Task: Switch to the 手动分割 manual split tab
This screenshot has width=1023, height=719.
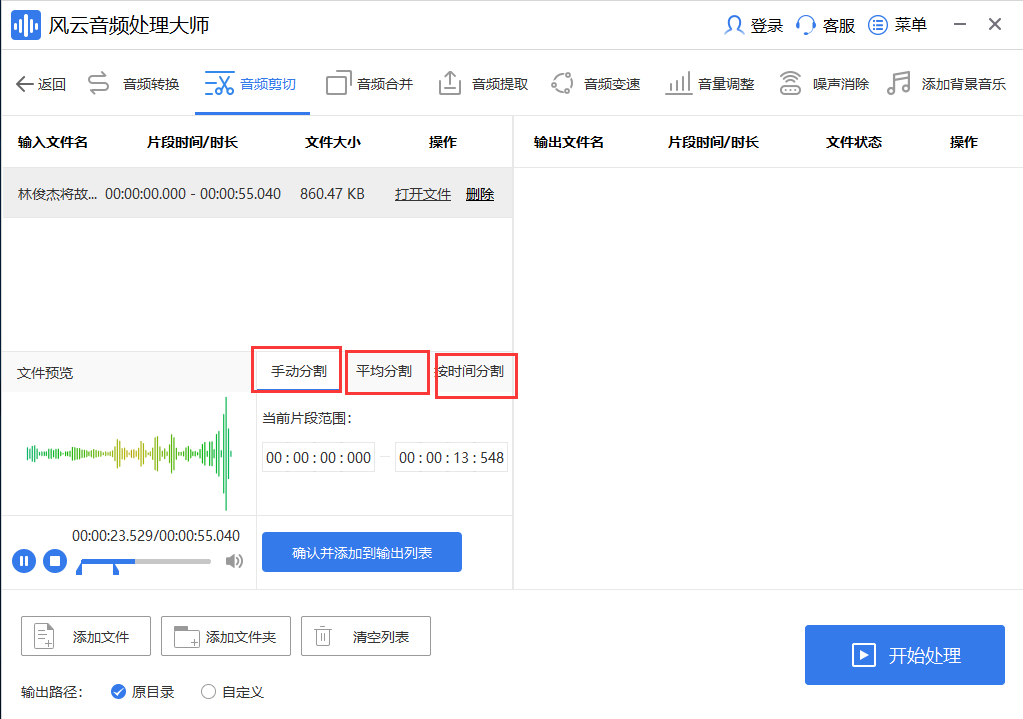Action: tap(298, 371)
